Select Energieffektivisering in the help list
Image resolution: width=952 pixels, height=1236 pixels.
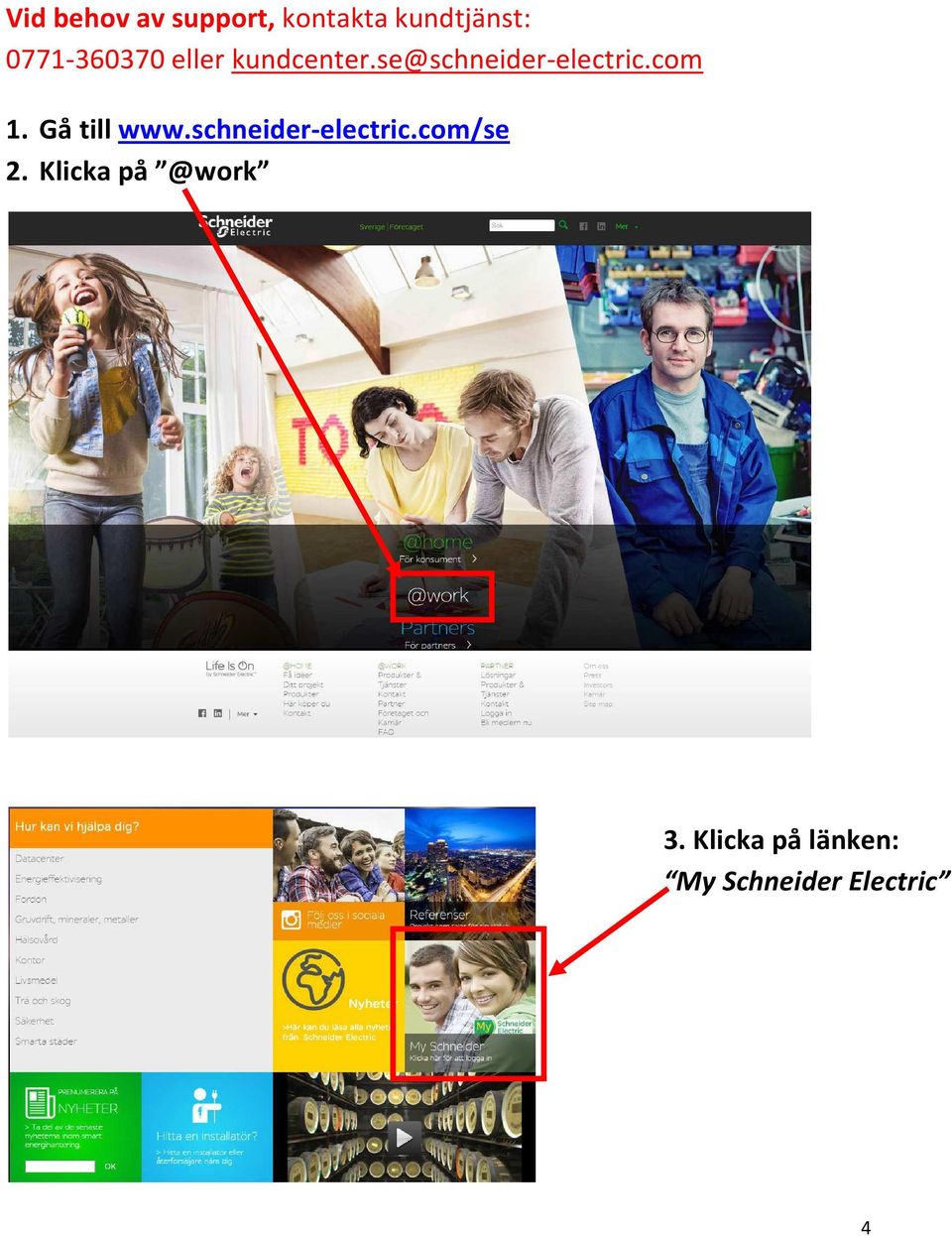pyautogui.click(x=59, y=879)
